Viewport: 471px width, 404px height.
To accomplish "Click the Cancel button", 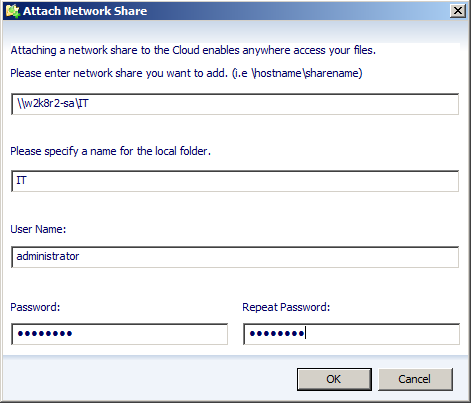I will click(415, 379).
